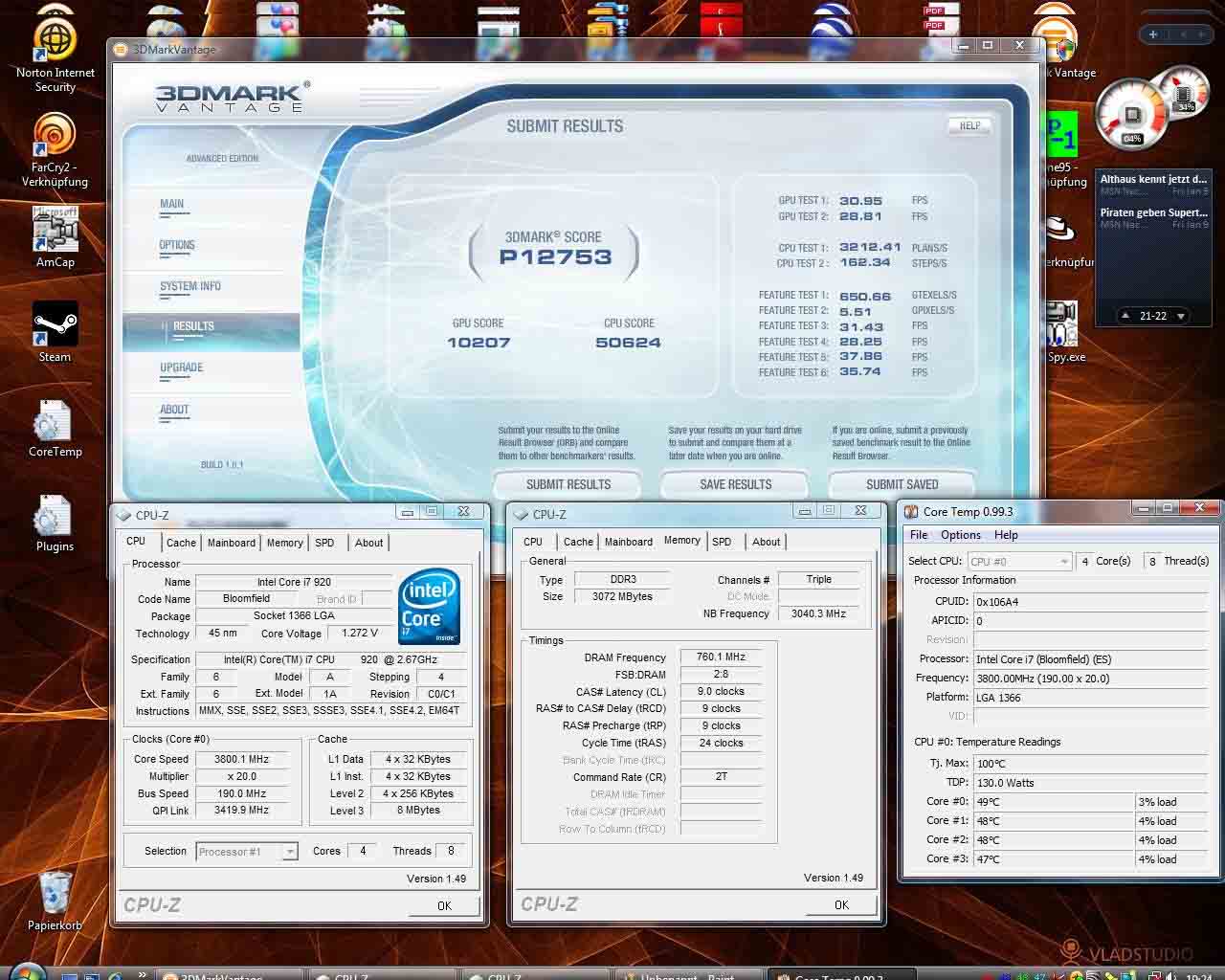The height and width of the screenshot is (980, 1225).
Task: Click the Core Speed value 3800.1 MHz
Action: pos(241,759)
